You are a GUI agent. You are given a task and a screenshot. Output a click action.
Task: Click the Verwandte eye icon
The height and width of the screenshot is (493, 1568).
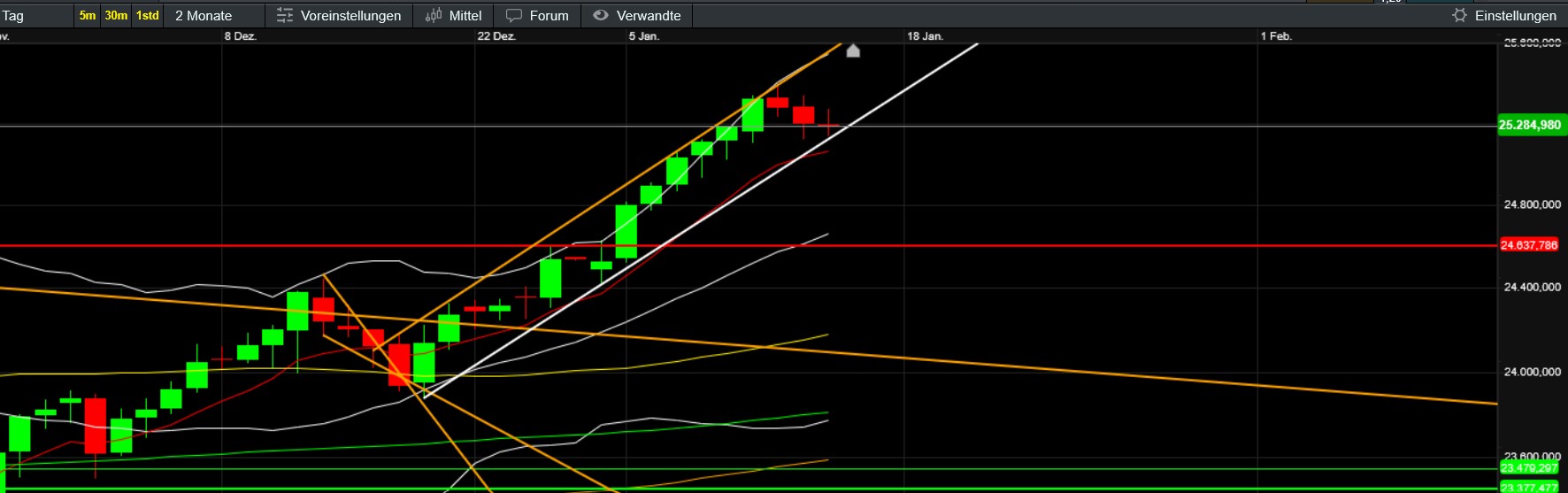601,16
